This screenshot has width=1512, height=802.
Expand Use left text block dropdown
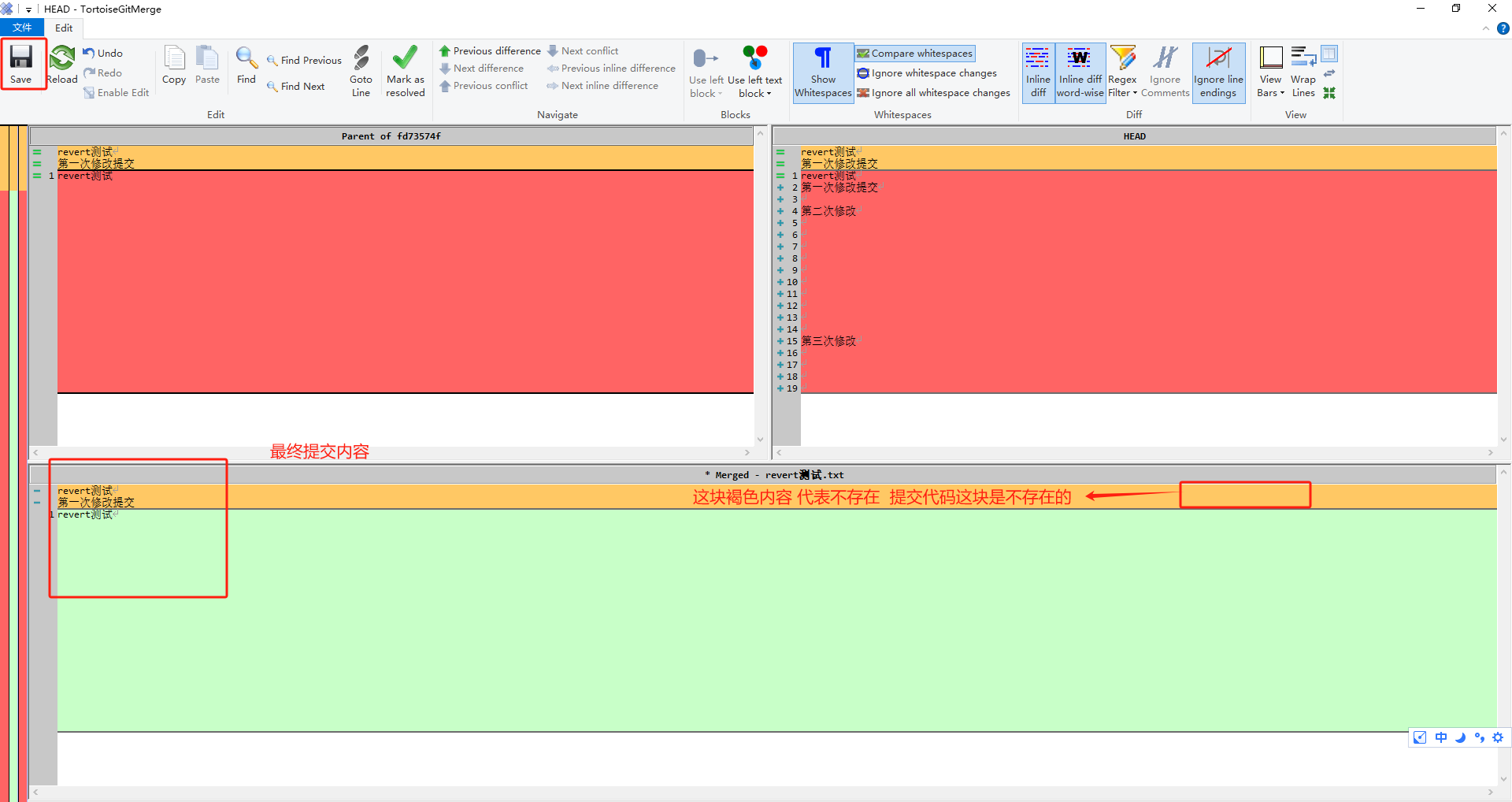(755, 87)
